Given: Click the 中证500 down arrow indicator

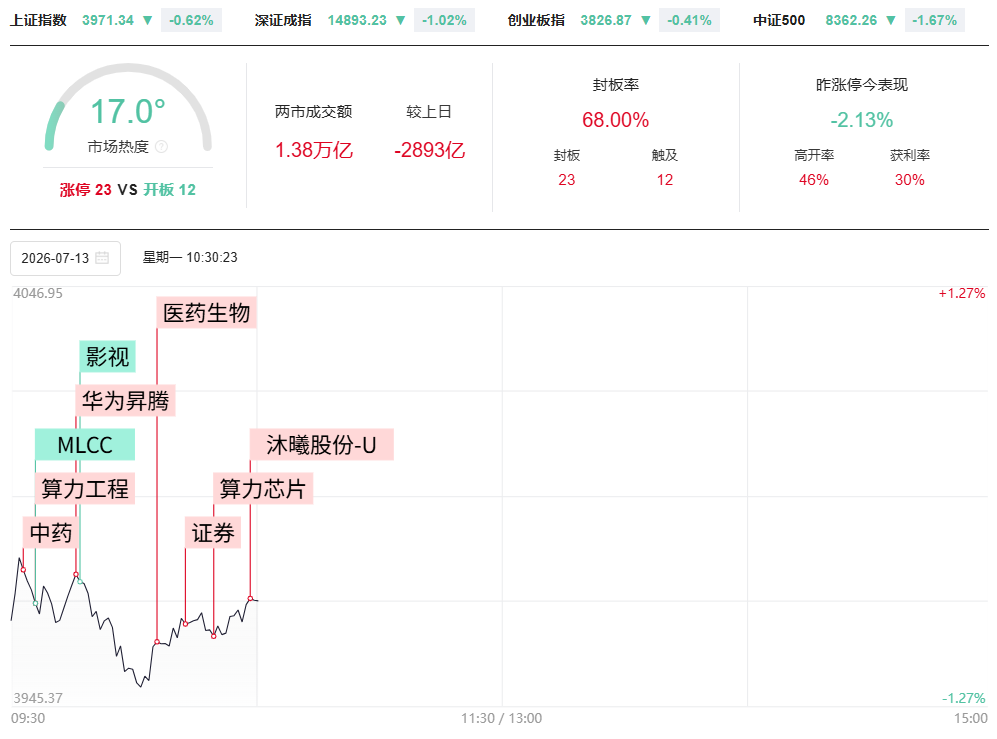Looking at the screenshot, I should [x=891, y=20].
